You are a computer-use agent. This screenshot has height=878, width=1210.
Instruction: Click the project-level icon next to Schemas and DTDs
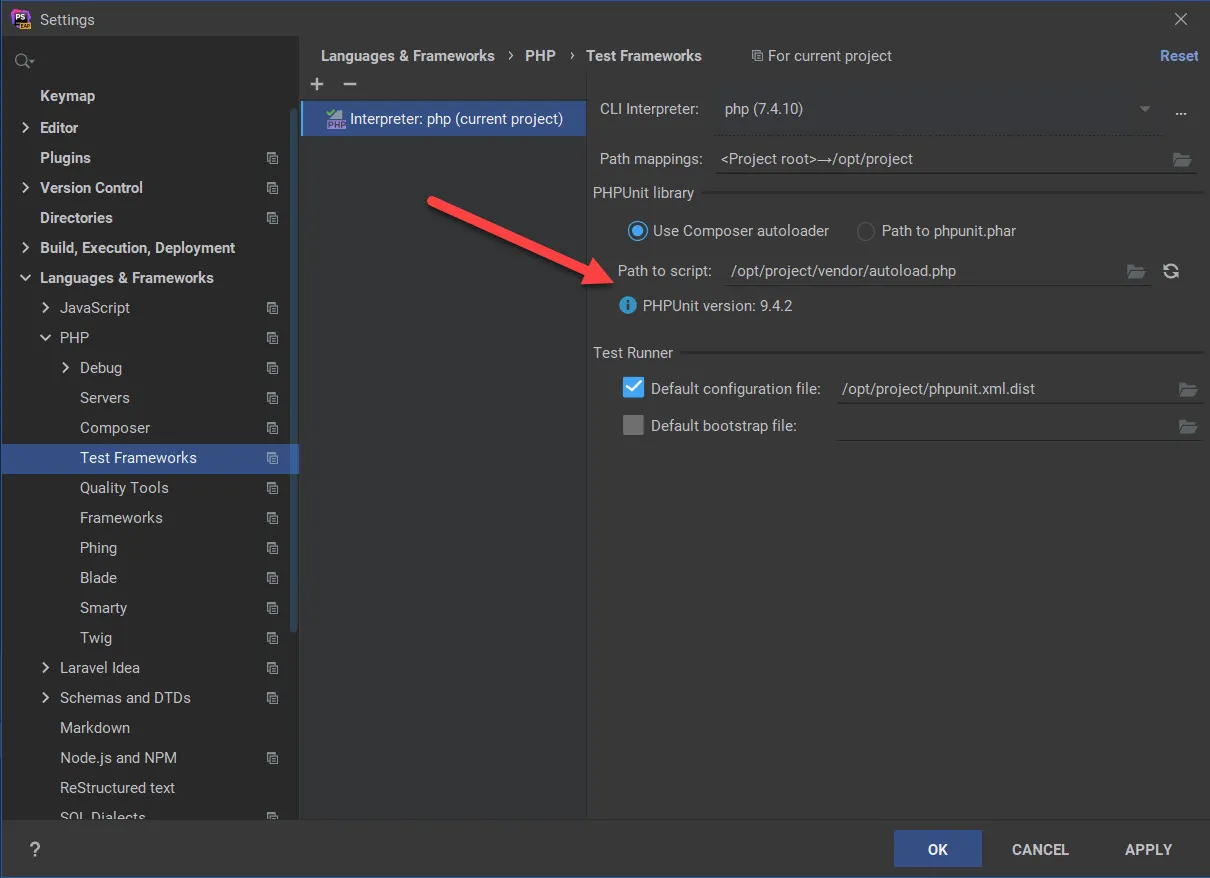click(272, 698)
